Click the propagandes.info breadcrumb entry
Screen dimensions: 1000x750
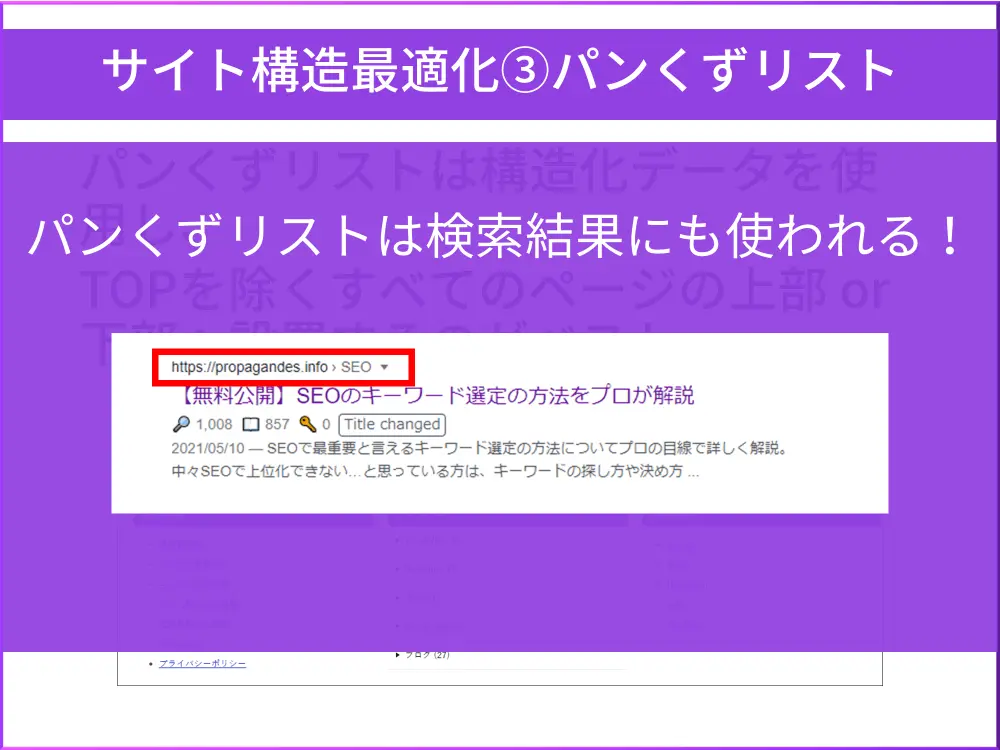tap(252, 366)
